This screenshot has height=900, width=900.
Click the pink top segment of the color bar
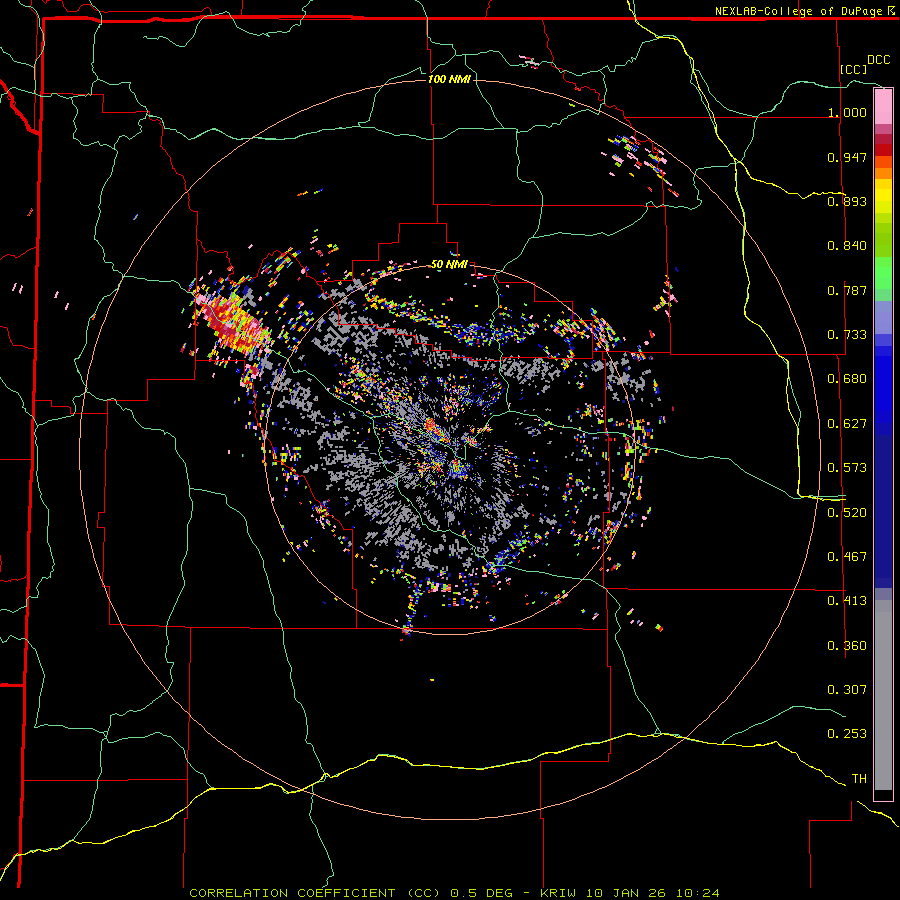coord(883,106)
